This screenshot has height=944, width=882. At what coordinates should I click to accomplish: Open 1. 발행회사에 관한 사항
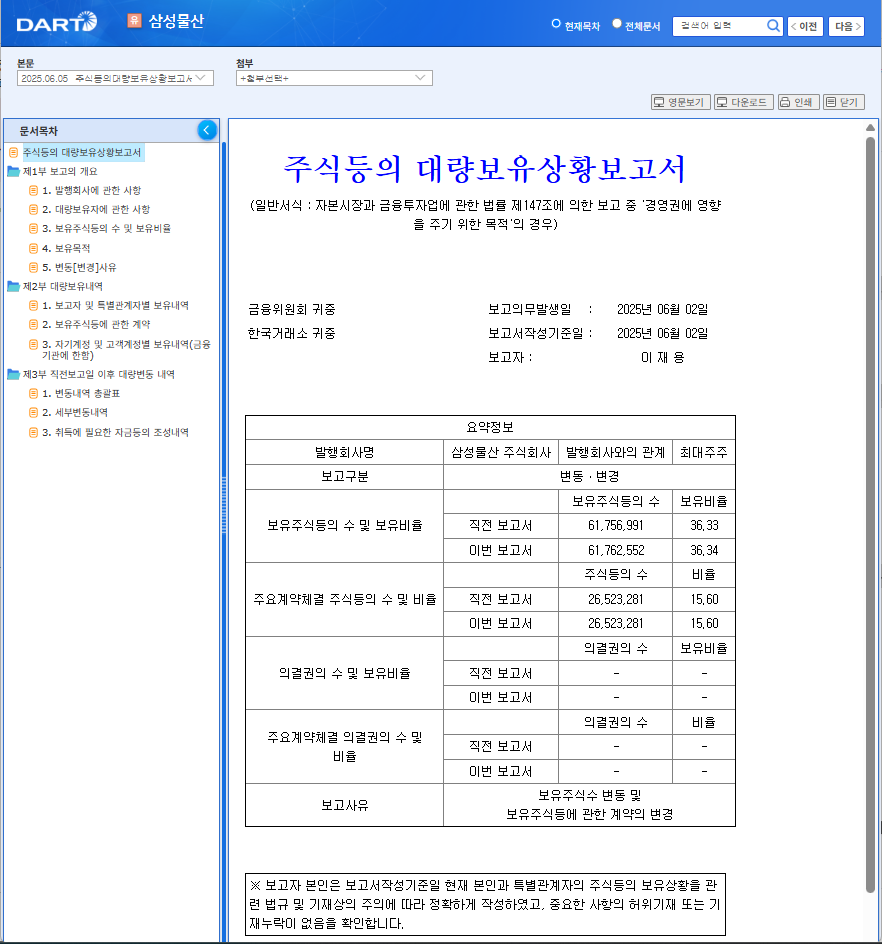(x=92, y=190)
